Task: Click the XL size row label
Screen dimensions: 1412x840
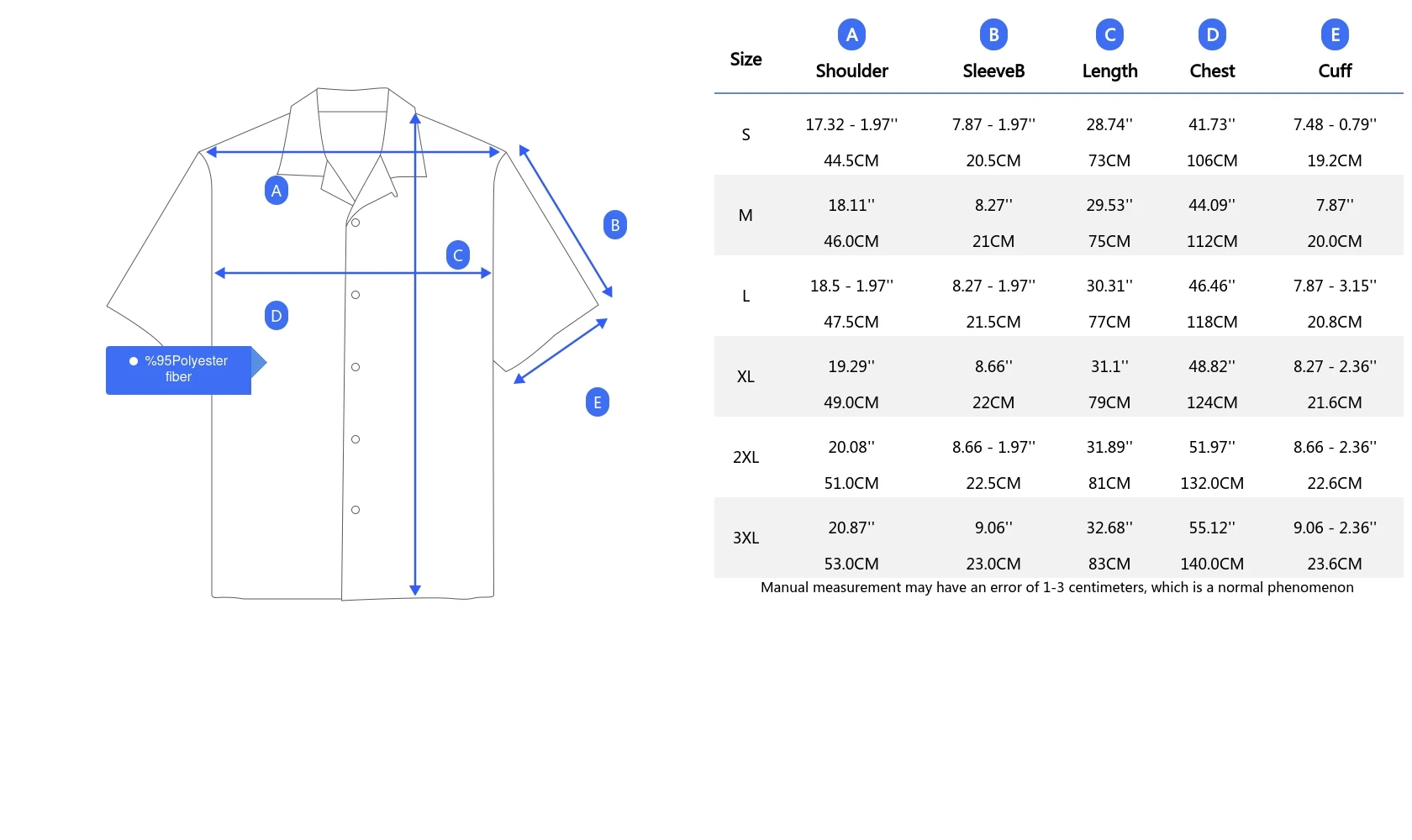Action: coord(746,377)
